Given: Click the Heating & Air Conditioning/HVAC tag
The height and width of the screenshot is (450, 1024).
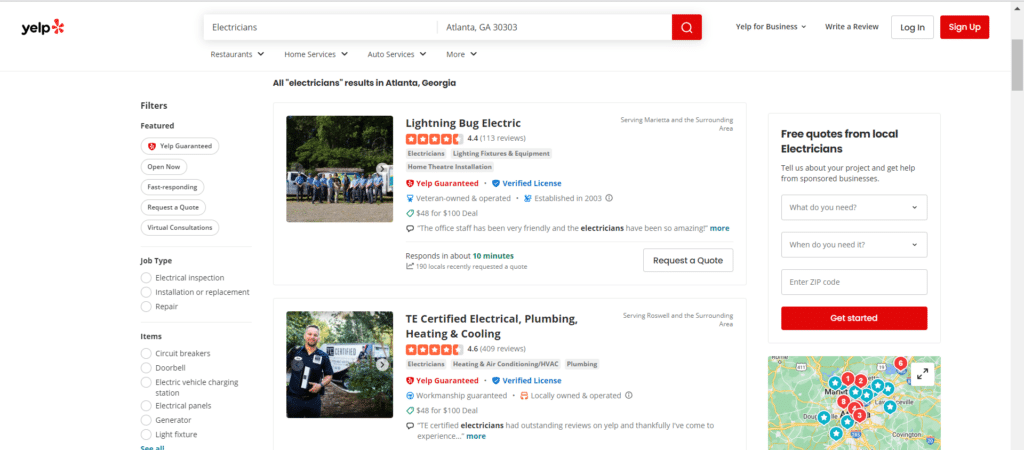Looking at the screenshot, I should point(505,364).
